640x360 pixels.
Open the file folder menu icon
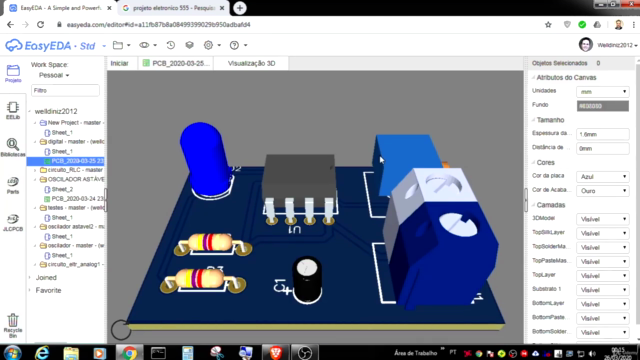(x=118, y=45)
